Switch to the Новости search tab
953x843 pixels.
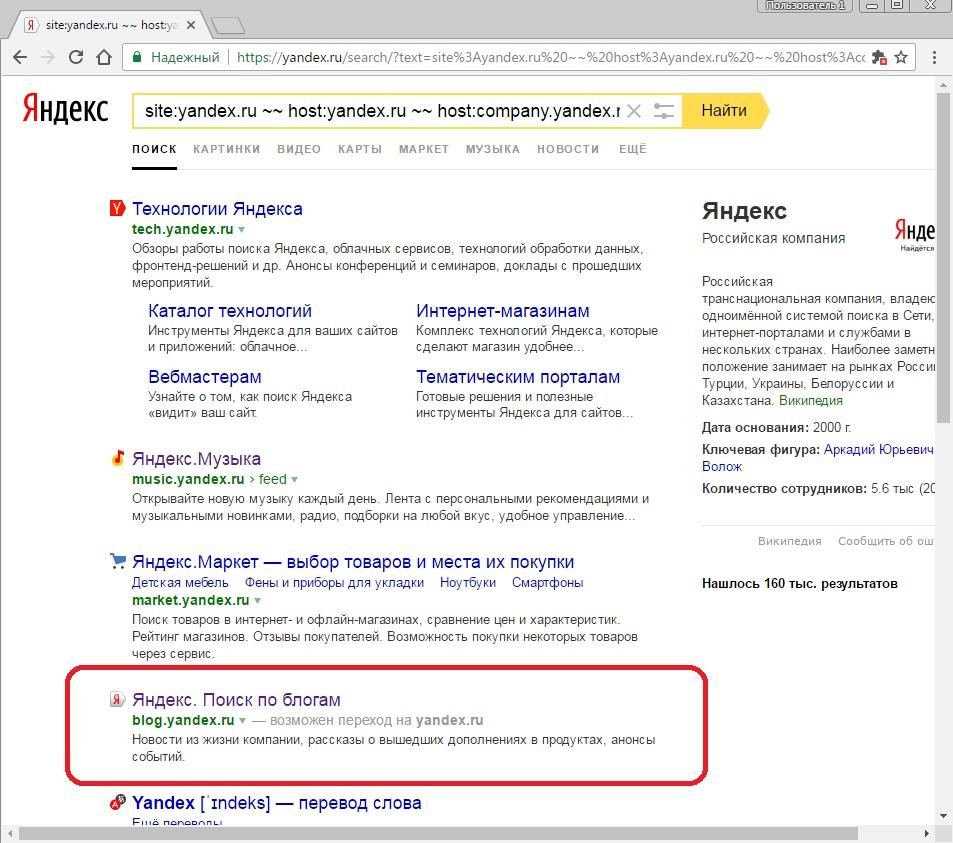[568, 149]
